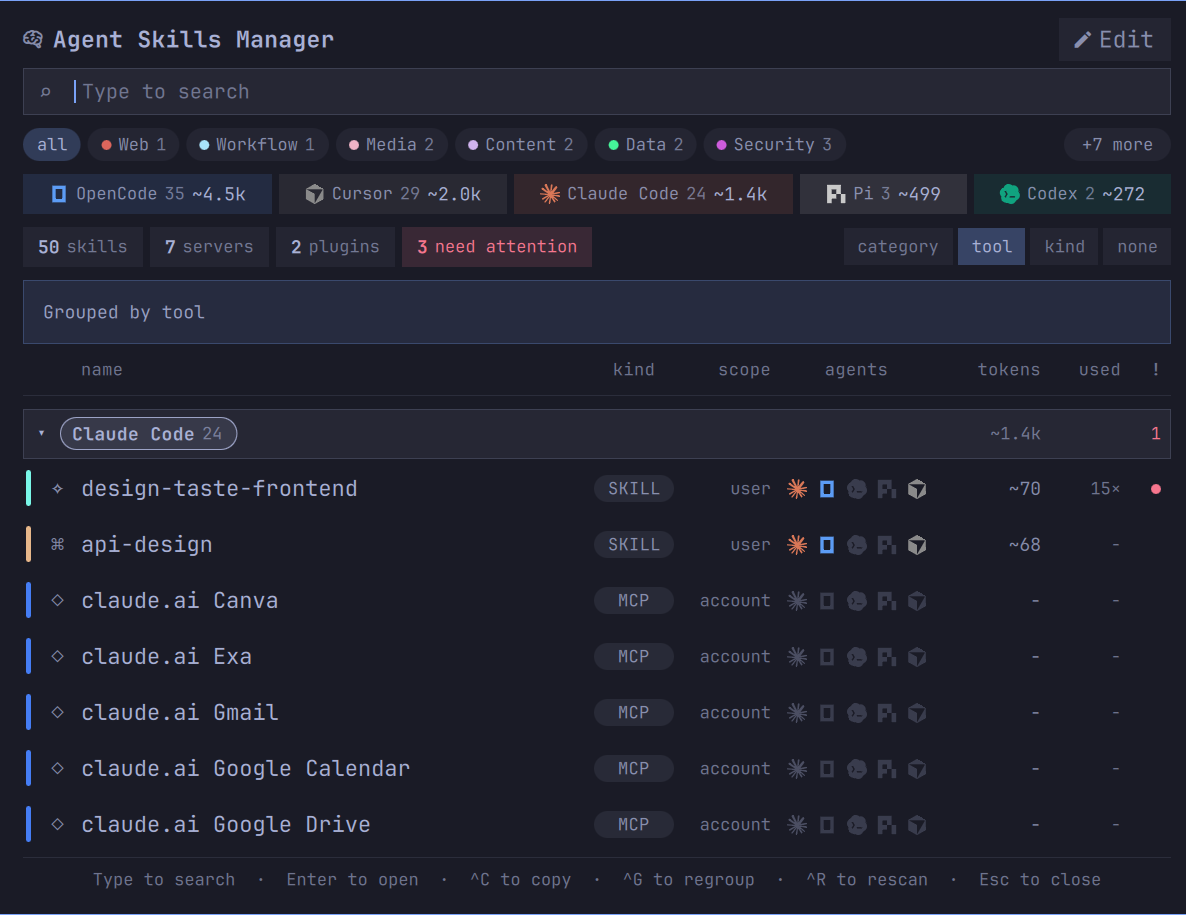This screenshot has height=915, width=1186.
Task: Collapse the Claude Code group arrow
Action: (42, 433)
